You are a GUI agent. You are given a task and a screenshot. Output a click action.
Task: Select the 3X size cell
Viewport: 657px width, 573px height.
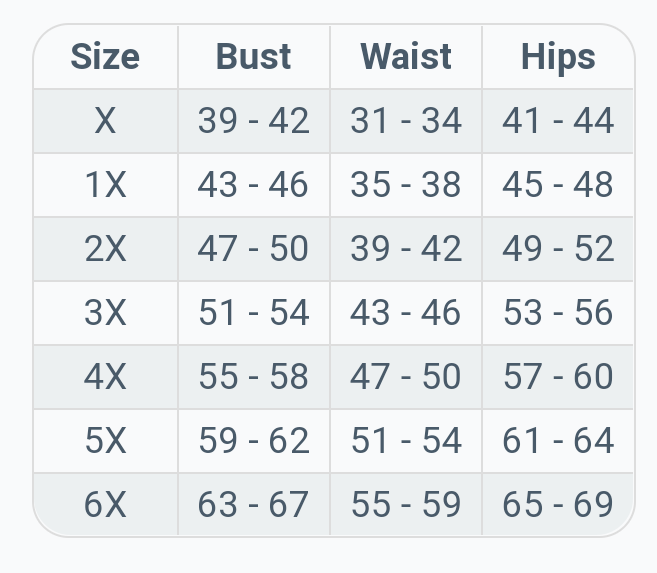click(x=105, y=313)
